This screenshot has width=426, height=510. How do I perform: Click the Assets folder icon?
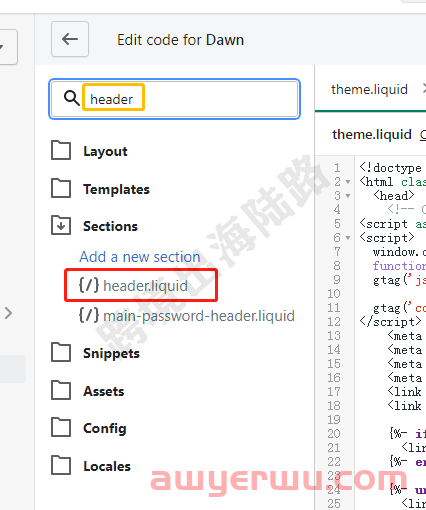pos(61,390)
